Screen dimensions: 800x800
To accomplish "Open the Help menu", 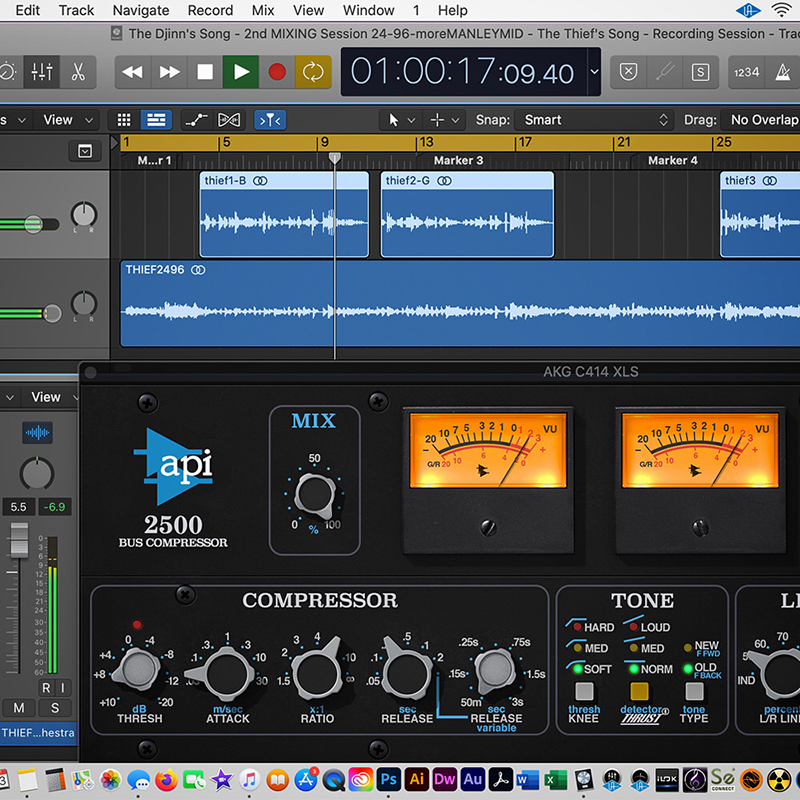I will tap(453, 10).
